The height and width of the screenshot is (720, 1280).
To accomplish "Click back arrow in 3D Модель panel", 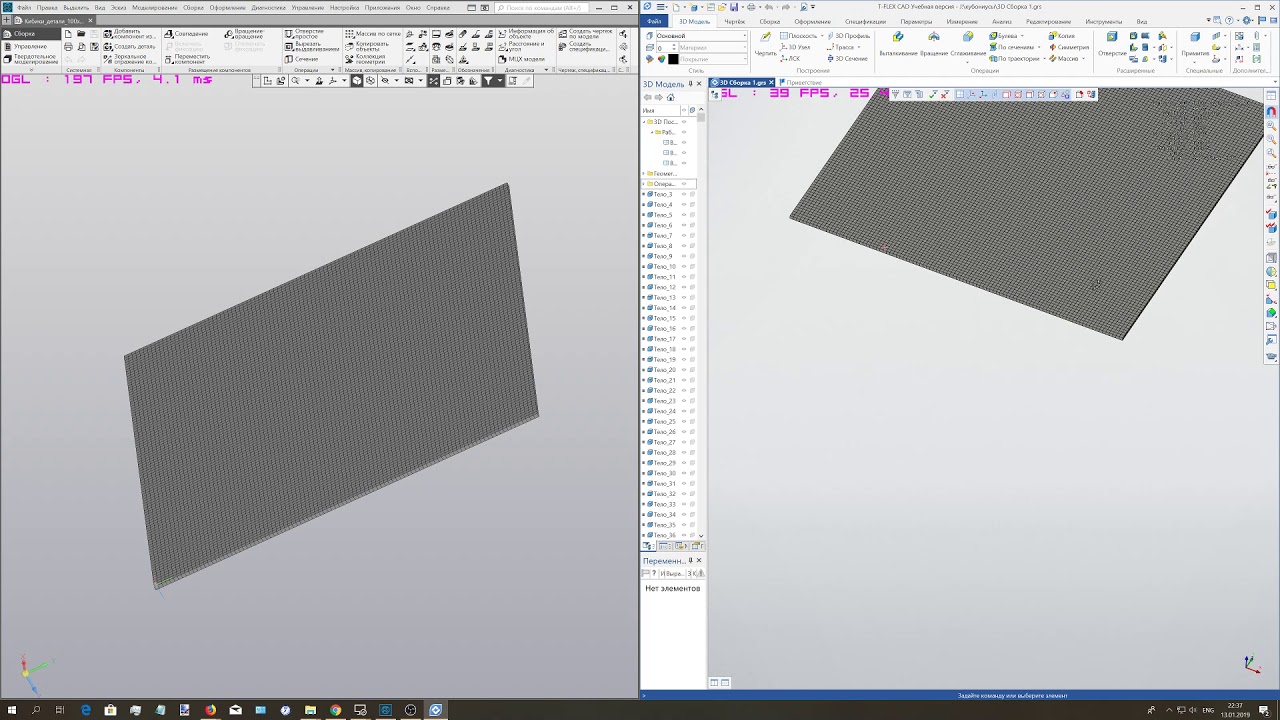I will [648, 97].
